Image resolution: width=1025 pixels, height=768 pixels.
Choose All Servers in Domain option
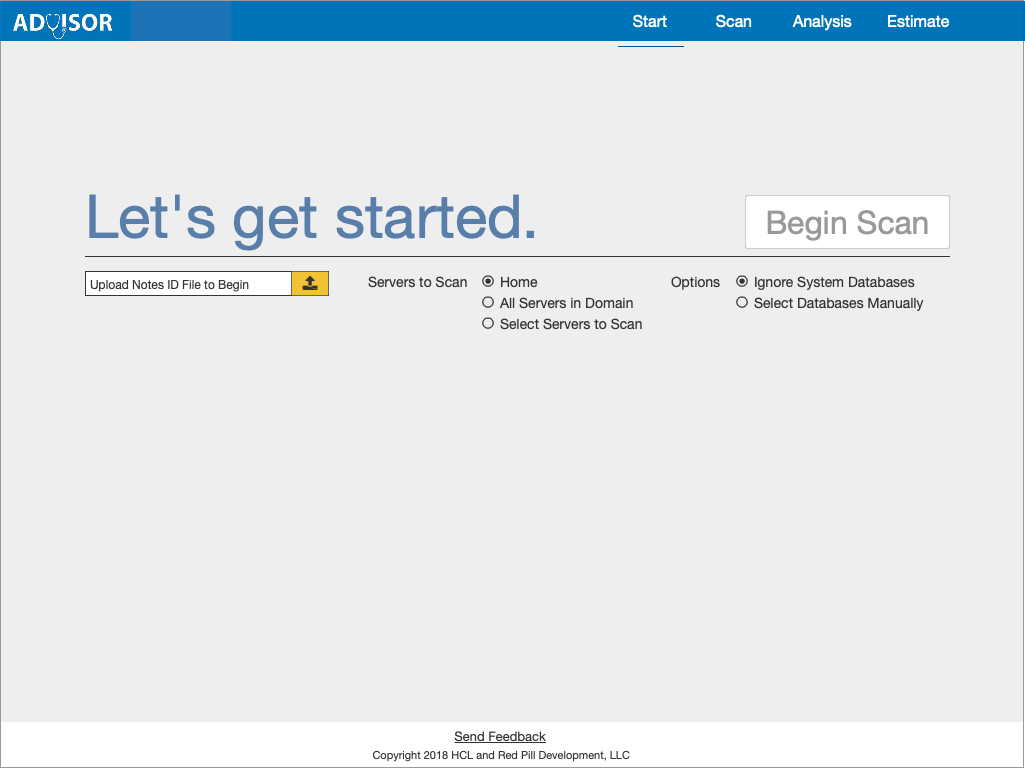click(488, 303)
